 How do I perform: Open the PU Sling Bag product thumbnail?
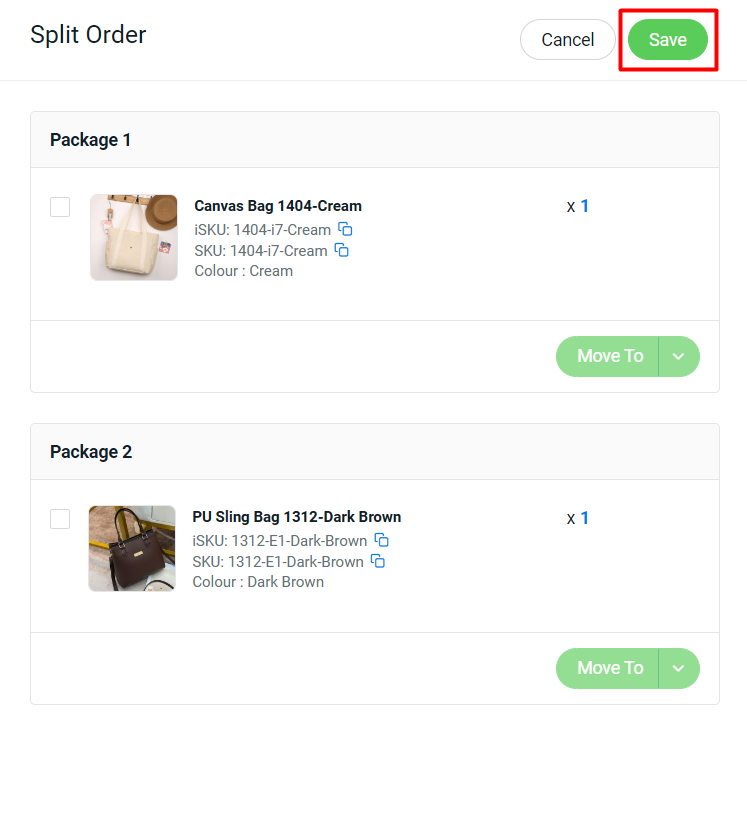[132, 548]
